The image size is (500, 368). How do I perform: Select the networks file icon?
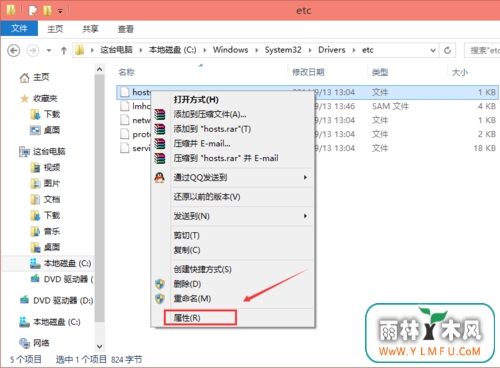[125, 120]
